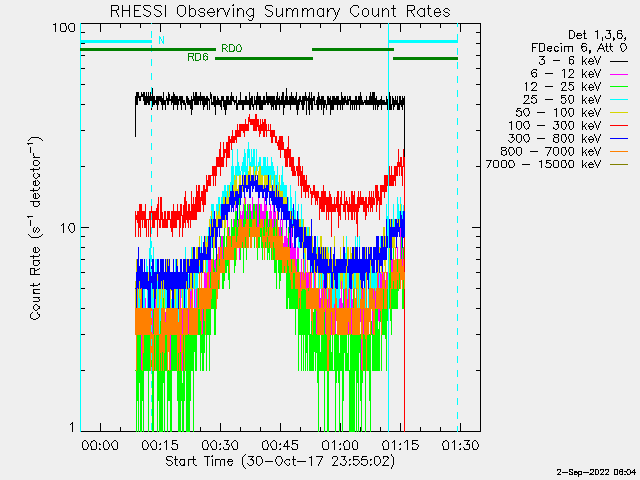Click the red line swatch for 100 - 300 keV
640x480 pixels.
pos(619,127)
